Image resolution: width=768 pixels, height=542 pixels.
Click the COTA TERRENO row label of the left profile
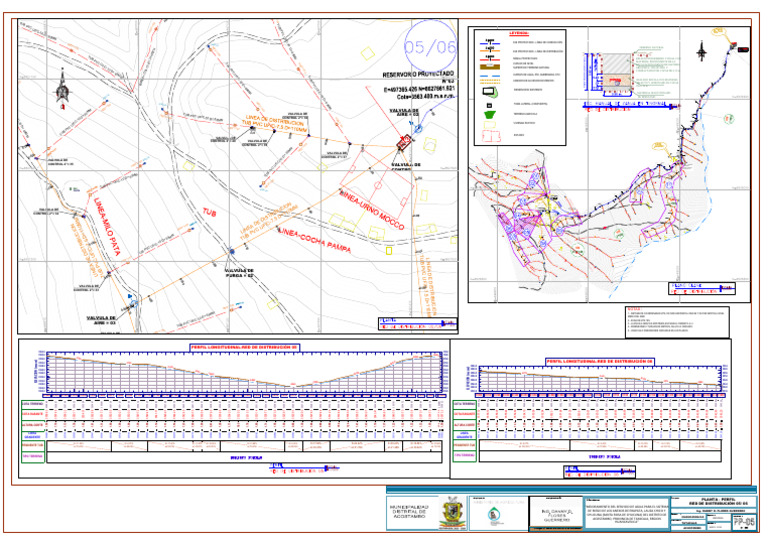(x=32, y=404)
